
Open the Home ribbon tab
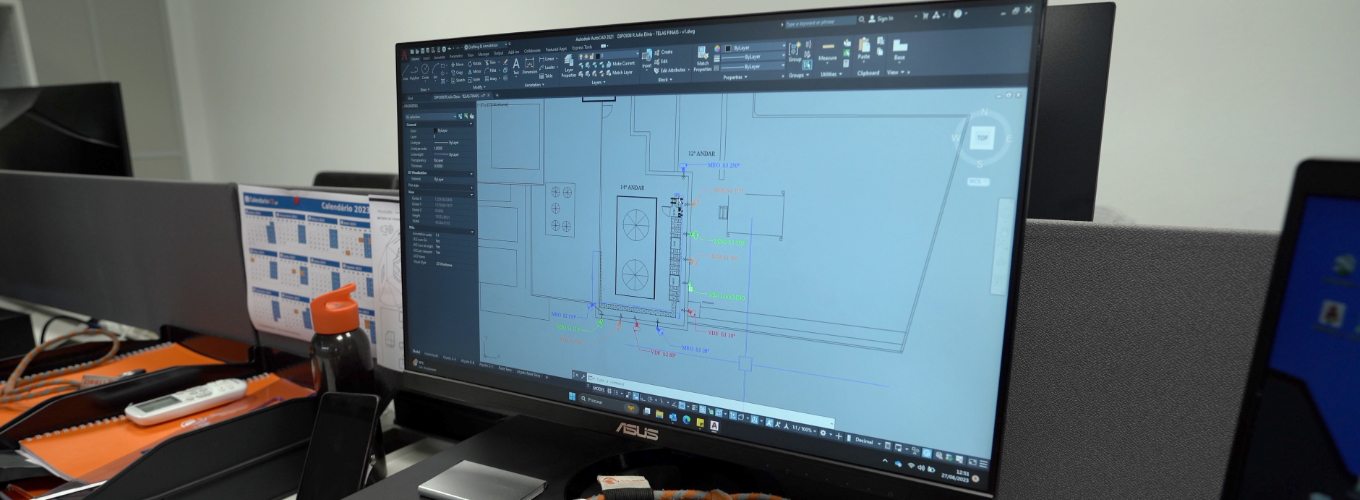pyautogui.click(x=415, y=59)
